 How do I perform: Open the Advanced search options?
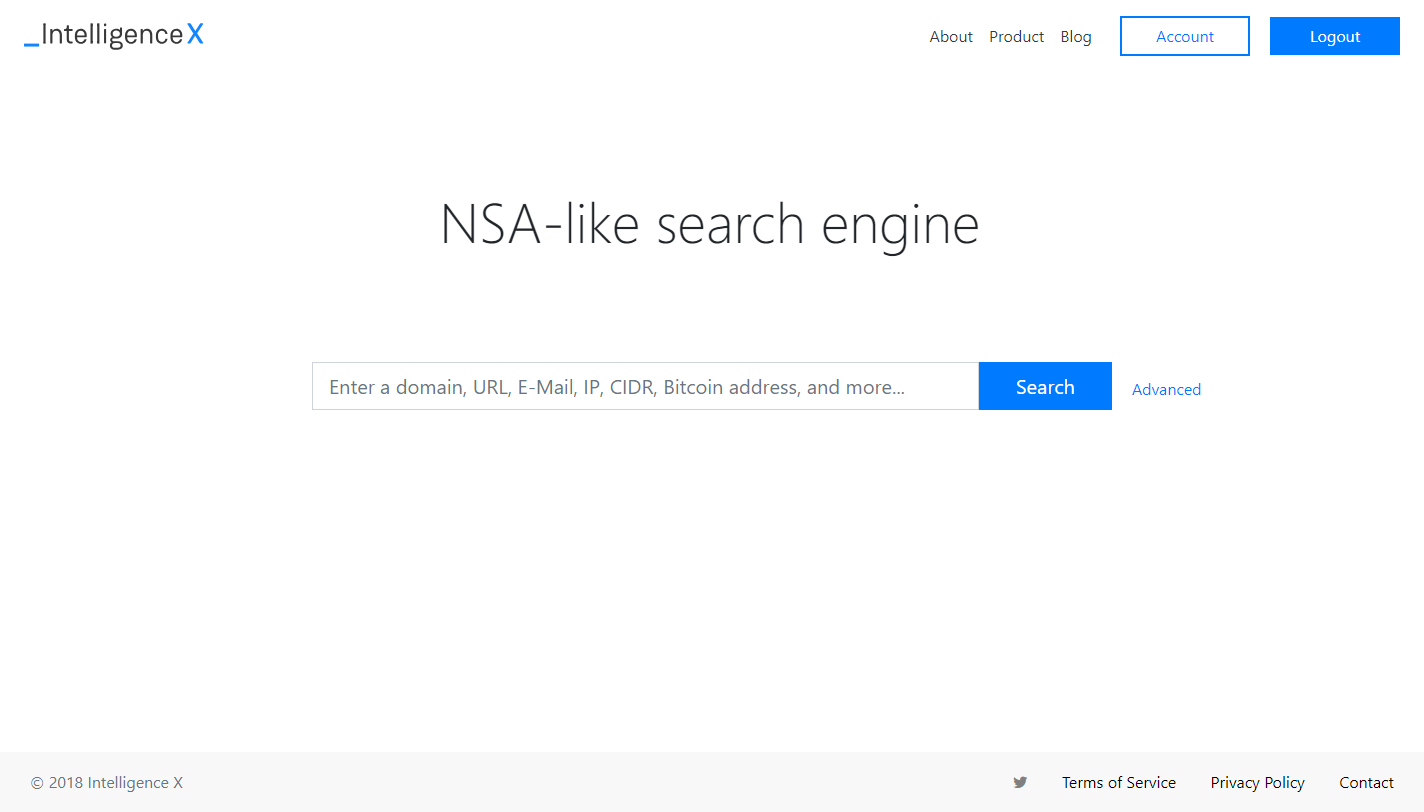(1166, 390)
